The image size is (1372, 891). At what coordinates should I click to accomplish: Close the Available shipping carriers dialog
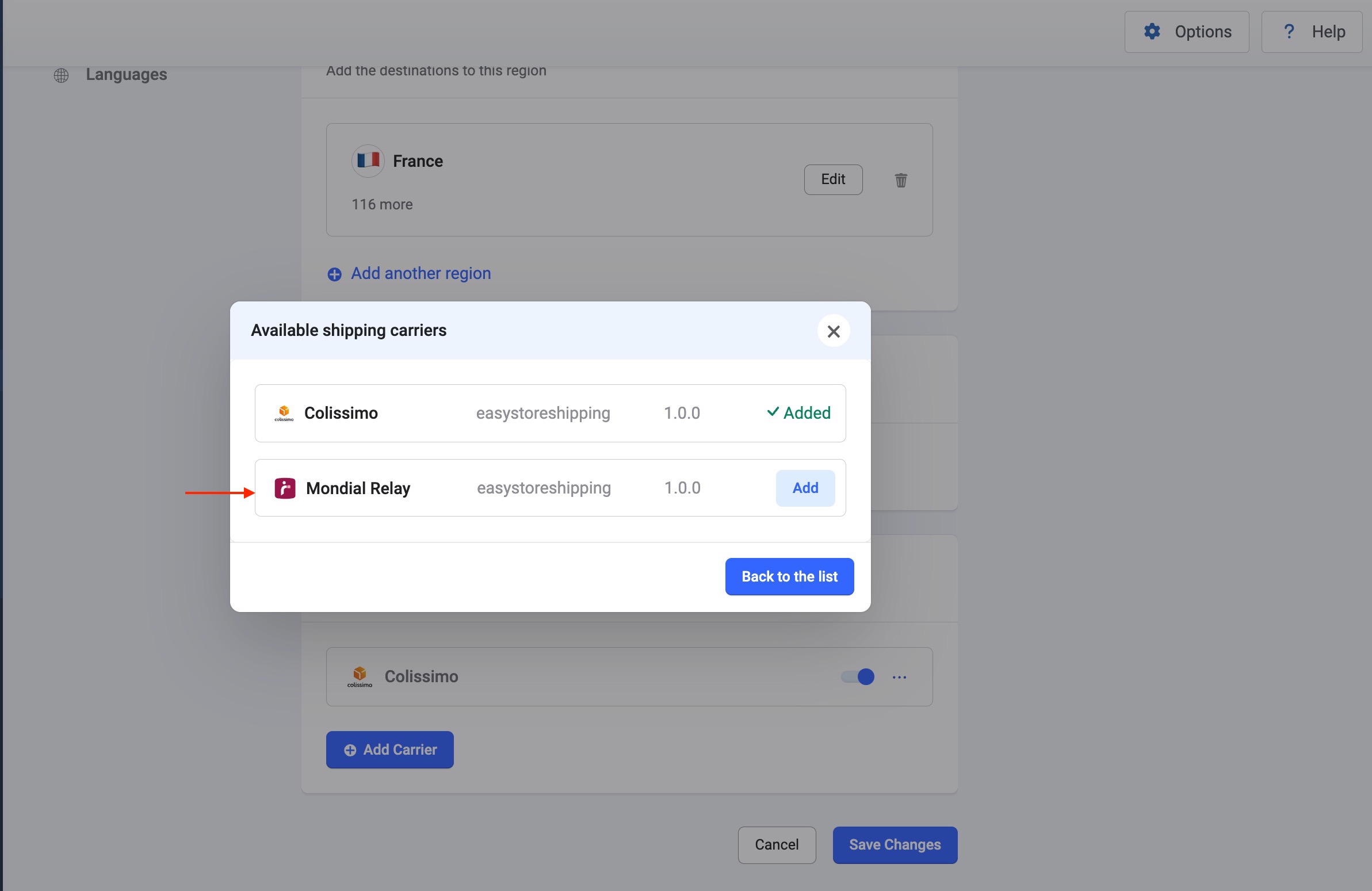pyautogui.click(x=833, y=331)
